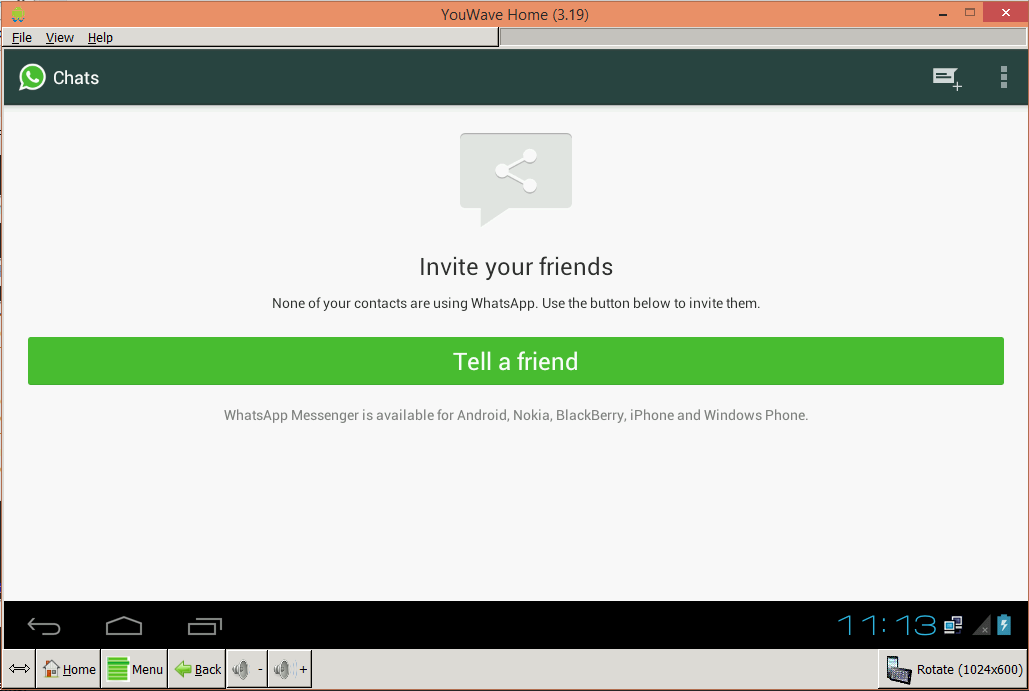Image resolution: width=1029 pixels, height=691 pixels.
Task: Open the three-dot overflow menu
Action: (x=1003, y=77)
